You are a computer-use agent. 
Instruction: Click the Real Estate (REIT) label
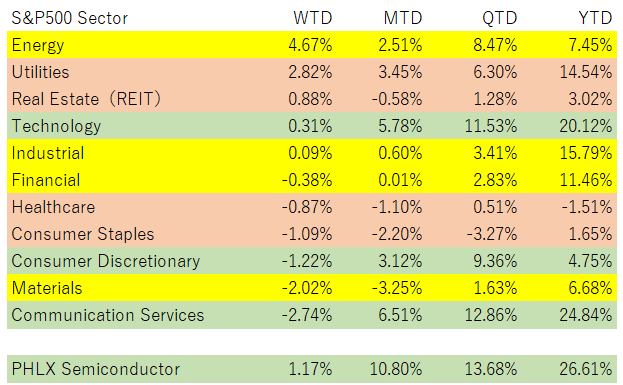tap(86, 99)
